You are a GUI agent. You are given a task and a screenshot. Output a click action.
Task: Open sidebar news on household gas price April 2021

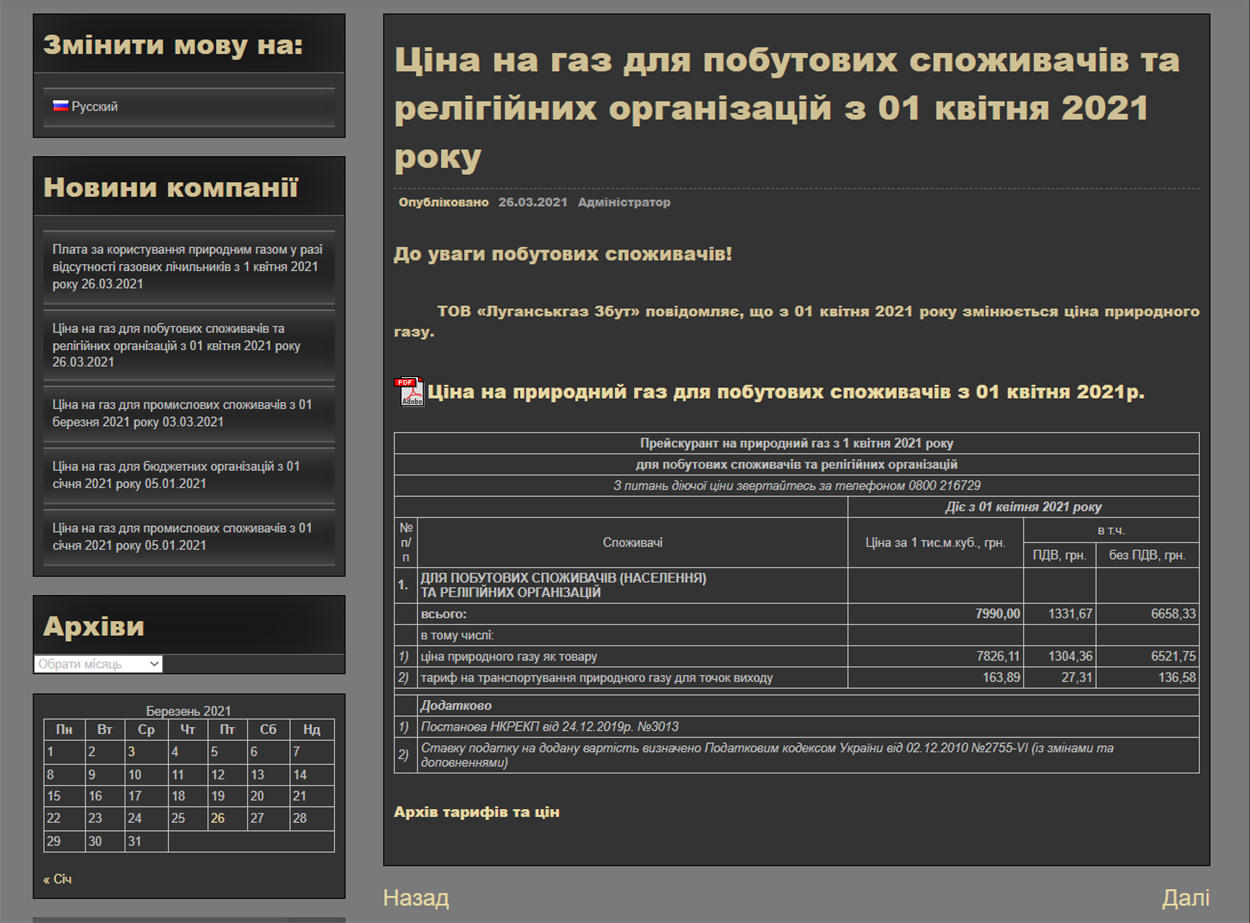pyautogui.click(x=177, y=345)
